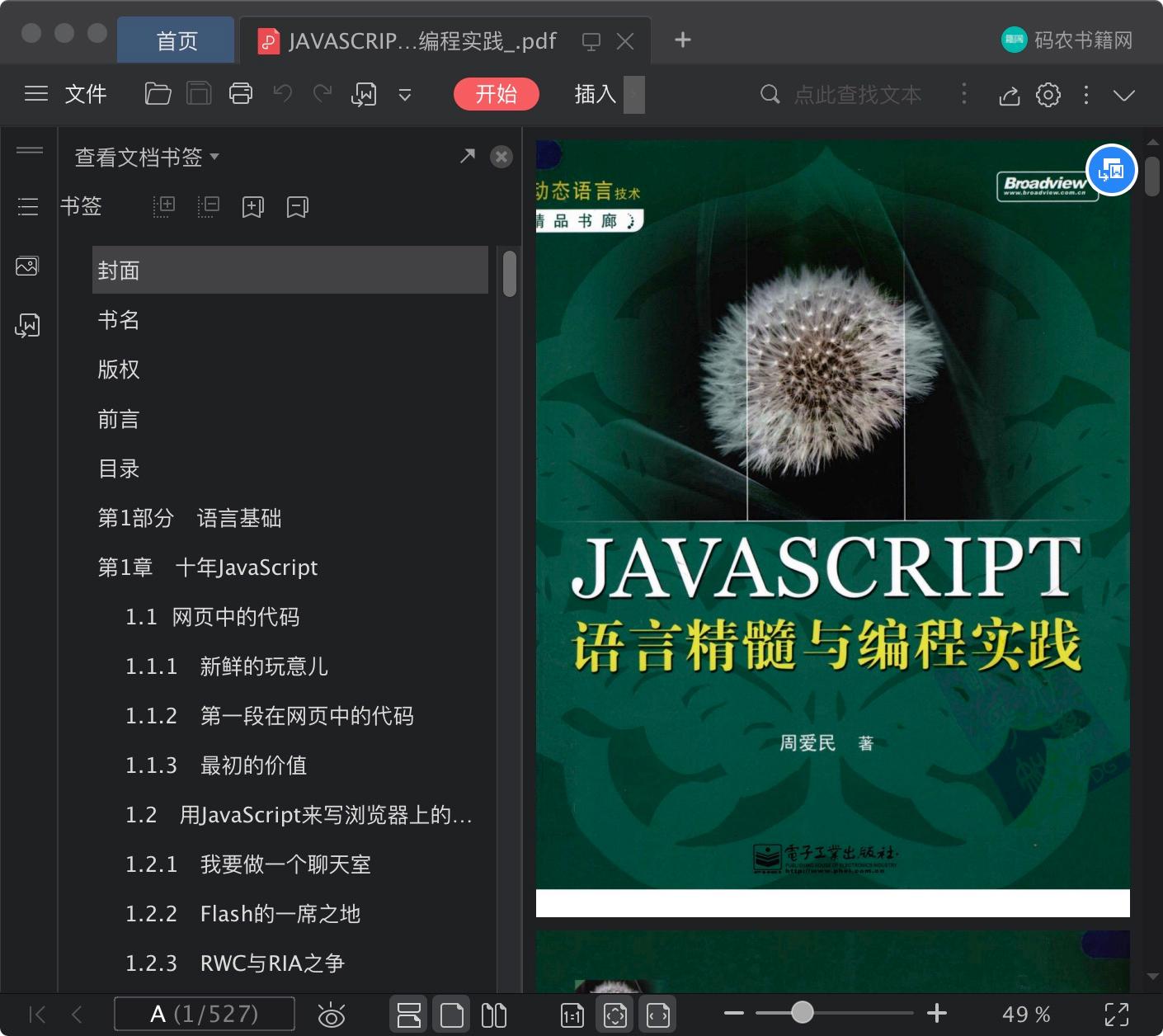Open the settings gear icon

(1048, 95)
